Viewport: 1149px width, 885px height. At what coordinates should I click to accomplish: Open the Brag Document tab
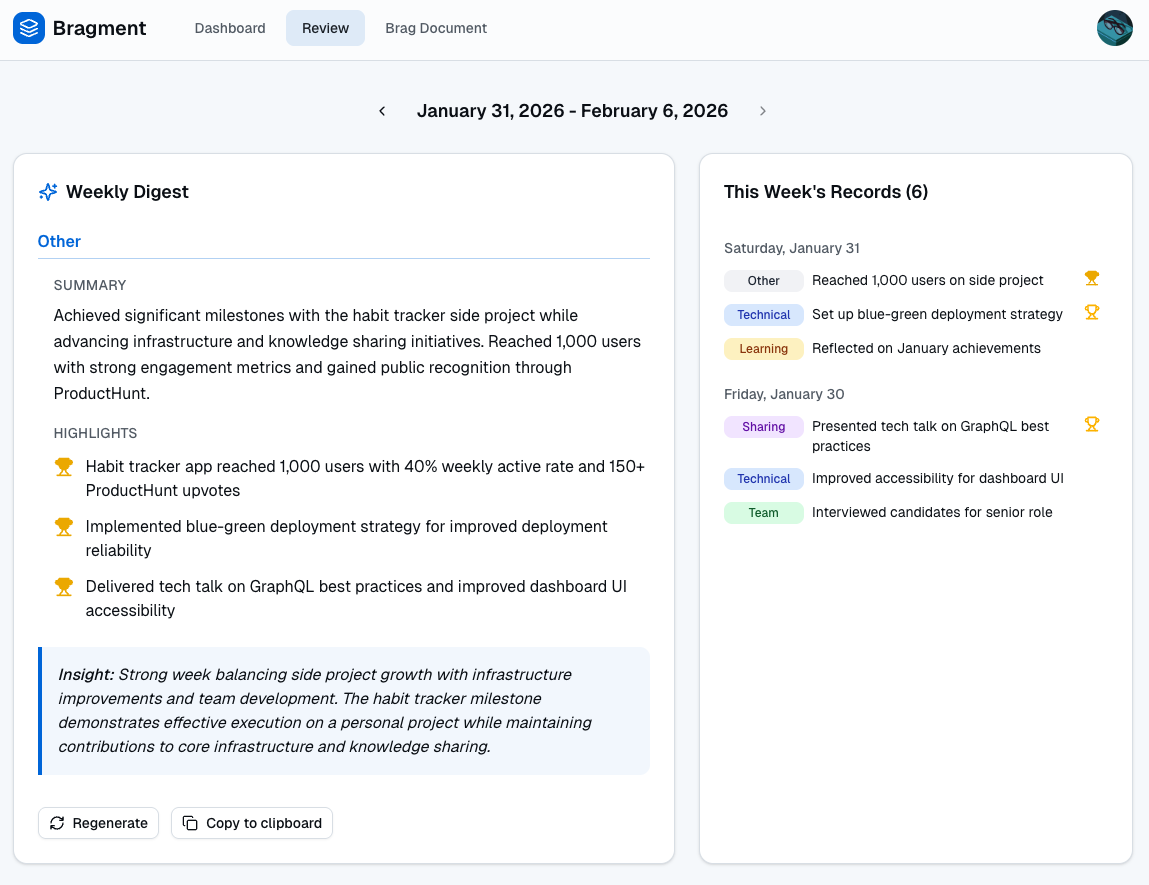(436, 28)
